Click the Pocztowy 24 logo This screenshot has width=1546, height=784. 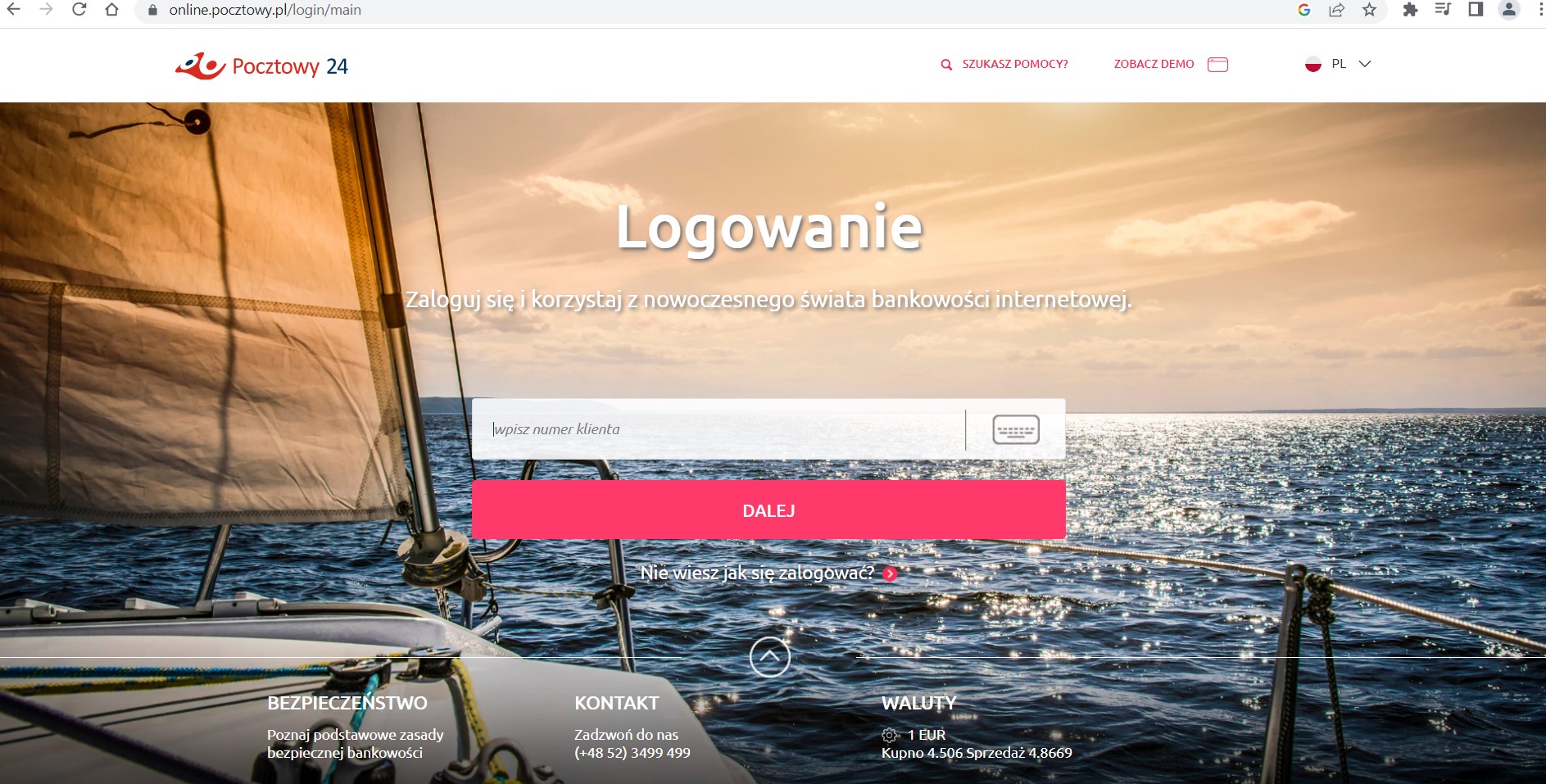coord(261,66)
